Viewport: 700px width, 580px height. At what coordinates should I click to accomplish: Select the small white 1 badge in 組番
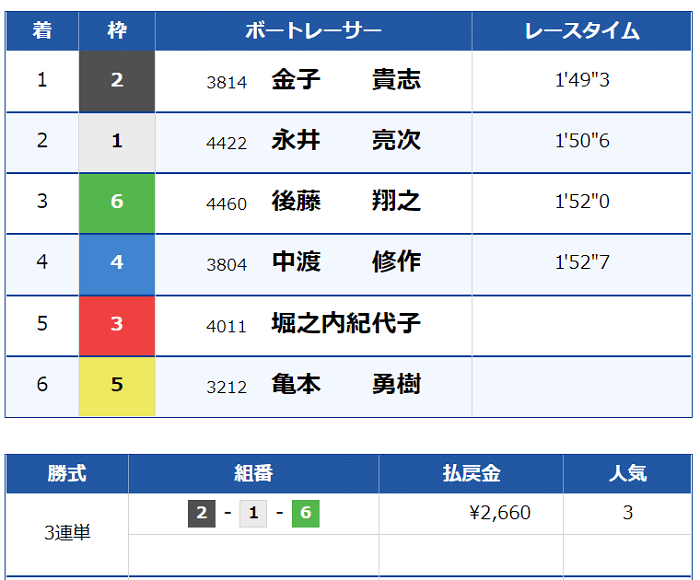pos(253,513)
